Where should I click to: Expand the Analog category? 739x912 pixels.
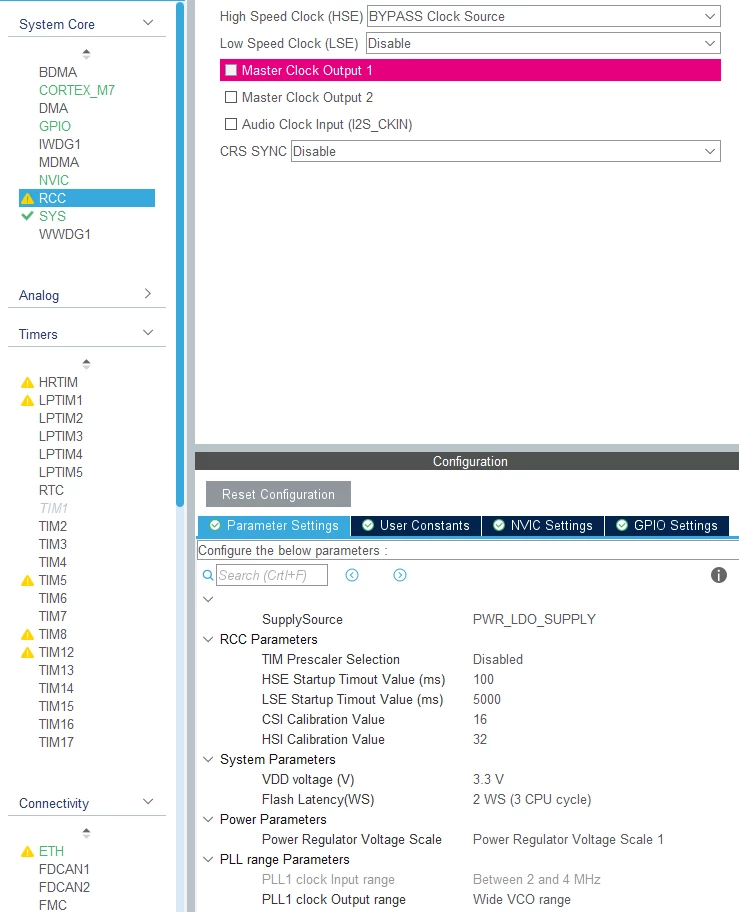coord(148,294)
